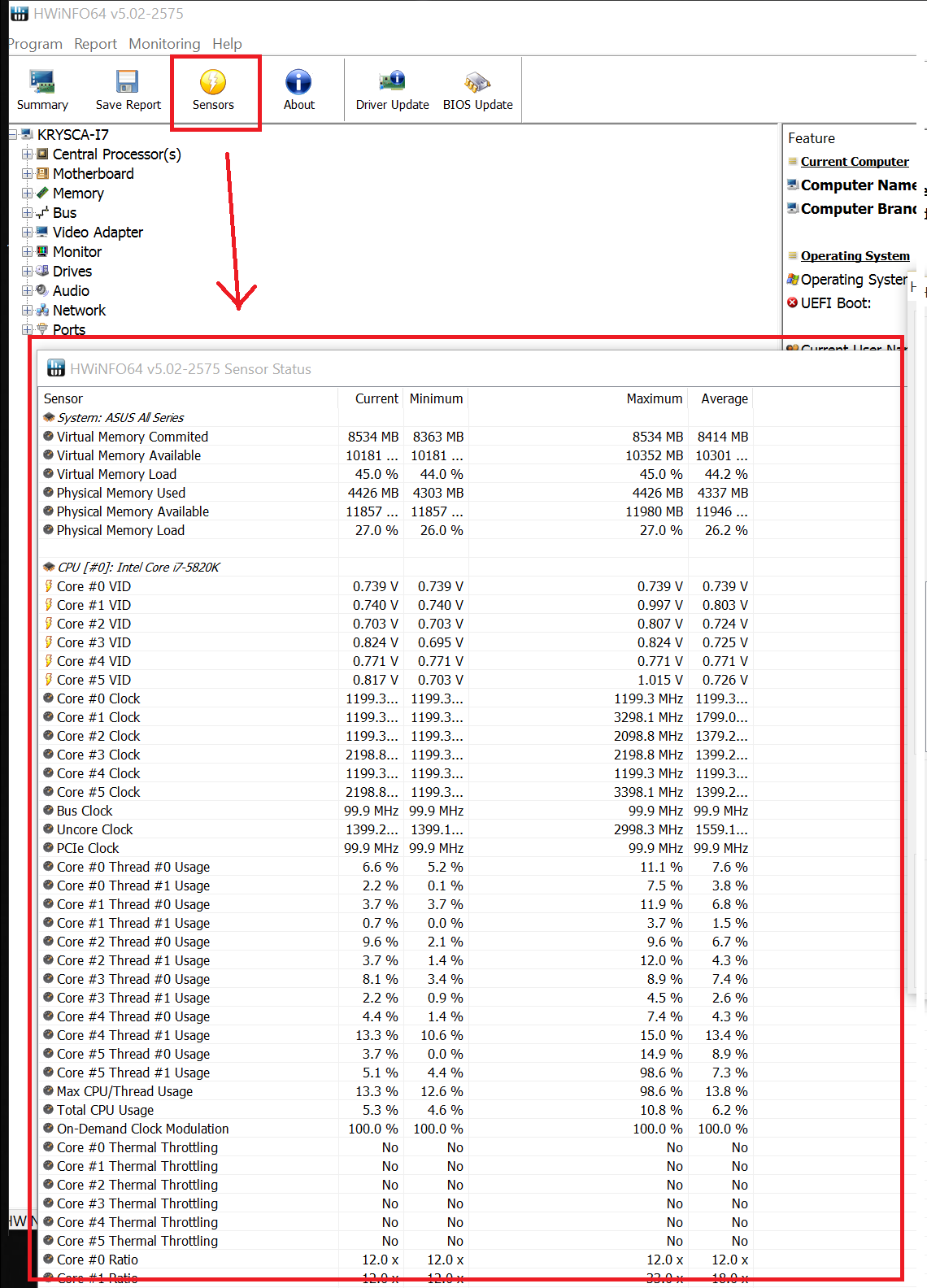Click the Network tree icon
Viewport: 927px width, 1288px height.
pos(43,310)
